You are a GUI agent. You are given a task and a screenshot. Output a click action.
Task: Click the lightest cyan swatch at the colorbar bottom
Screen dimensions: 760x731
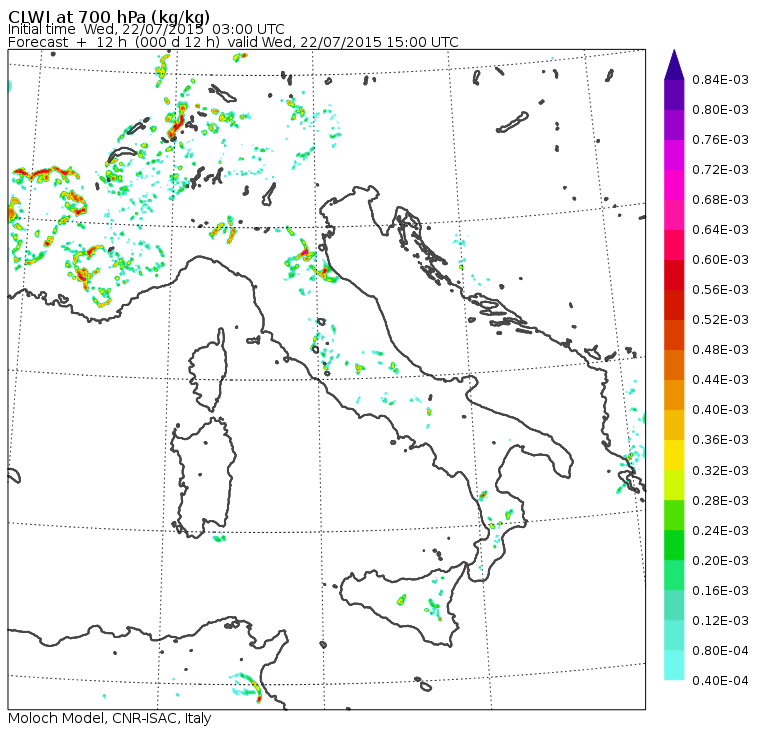tap(674, 665)
